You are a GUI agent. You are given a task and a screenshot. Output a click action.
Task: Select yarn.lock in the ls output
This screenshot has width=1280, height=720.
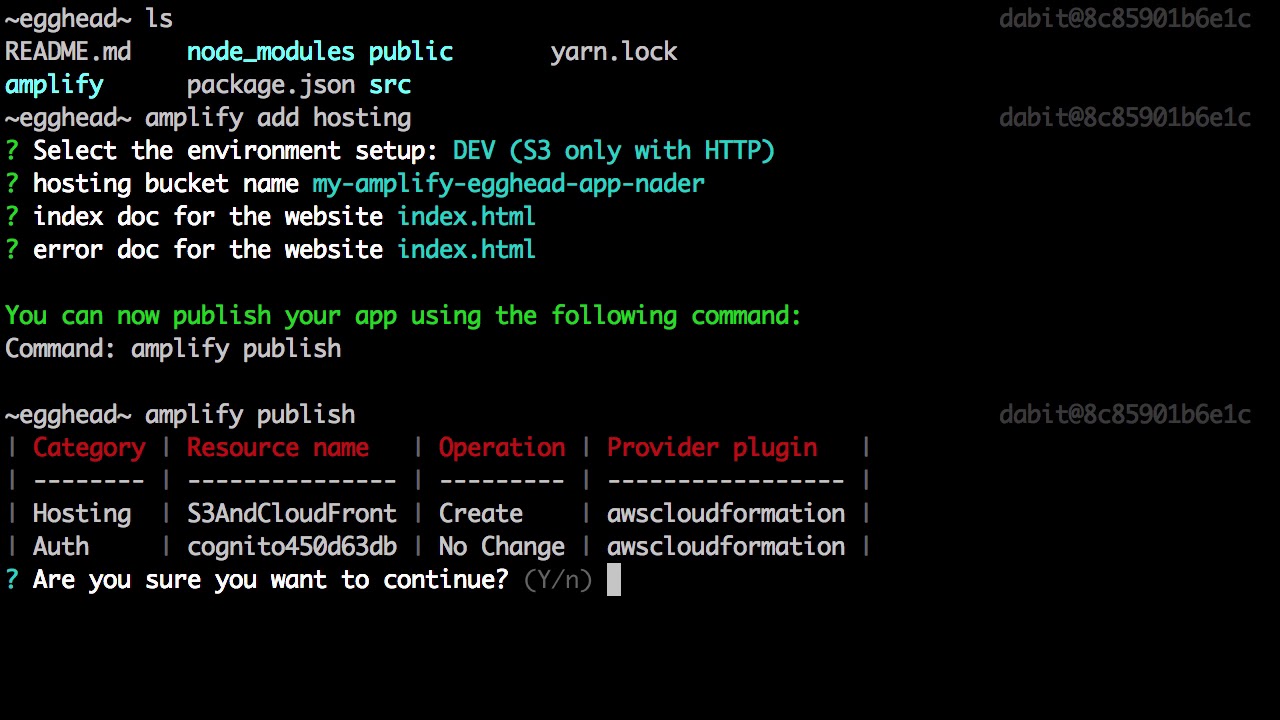click(613, 52)
